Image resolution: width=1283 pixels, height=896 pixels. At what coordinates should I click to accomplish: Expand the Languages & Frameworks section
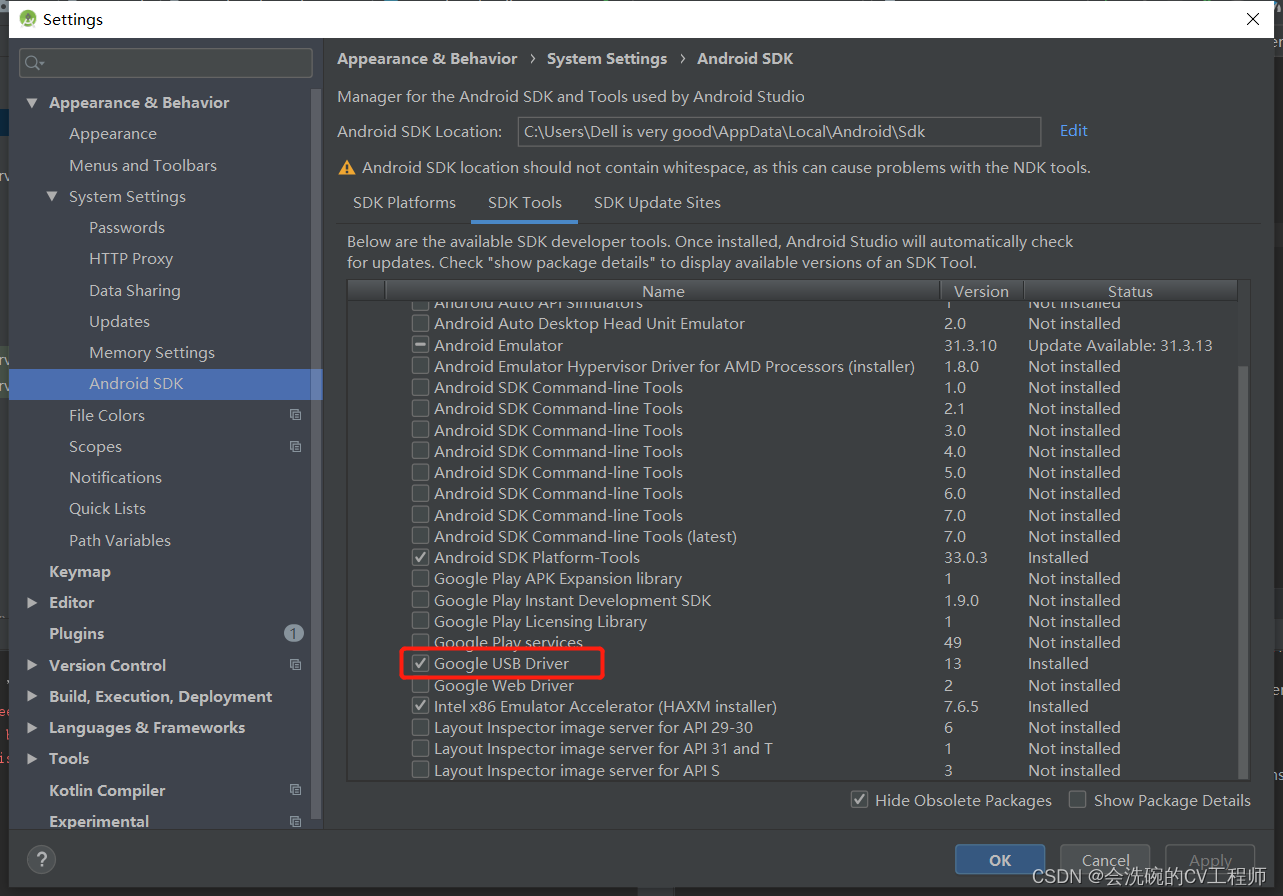pyautogui.click(x=32, y=728)
